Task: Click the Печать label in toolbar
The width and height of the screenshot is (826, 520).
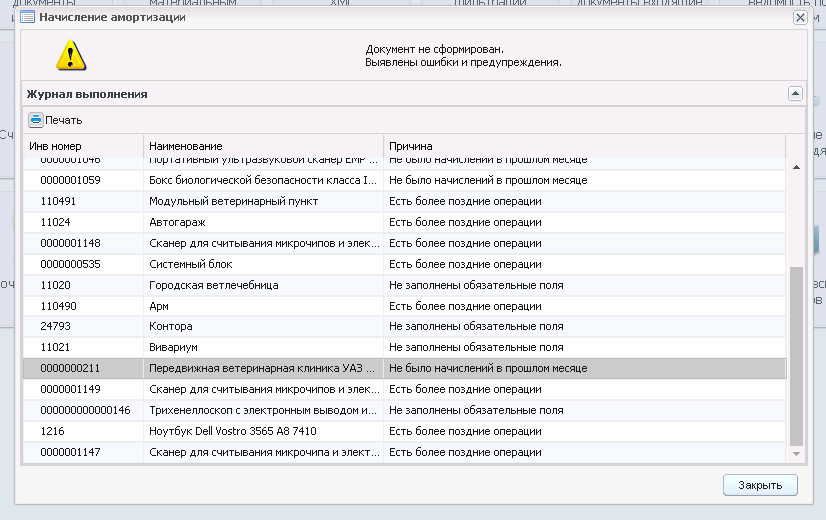Action: pos(64,120)
